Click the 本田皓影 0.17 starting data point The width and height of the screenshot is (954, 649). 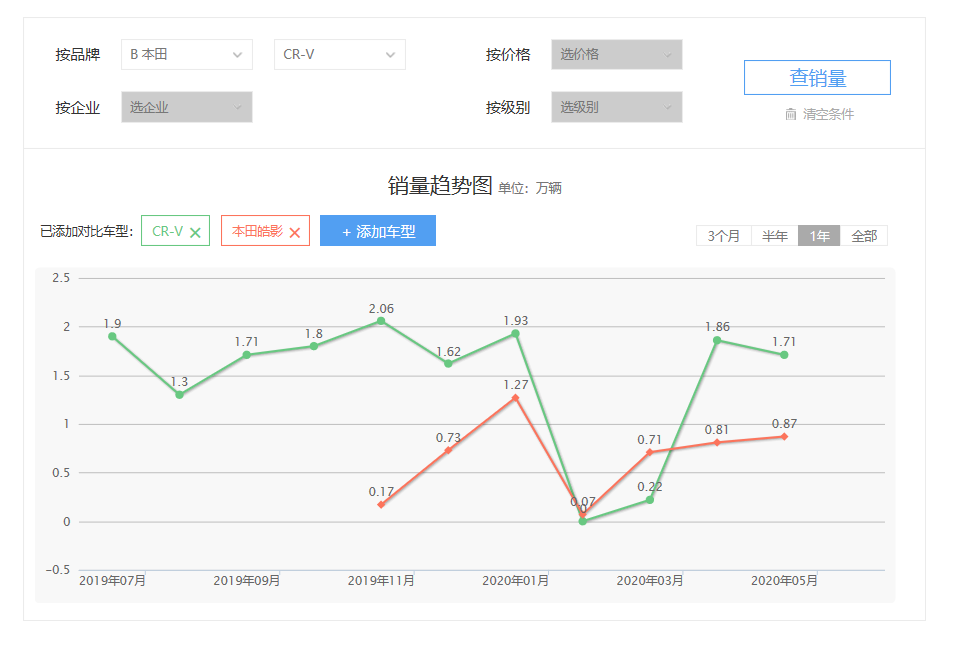click(381, 505)
